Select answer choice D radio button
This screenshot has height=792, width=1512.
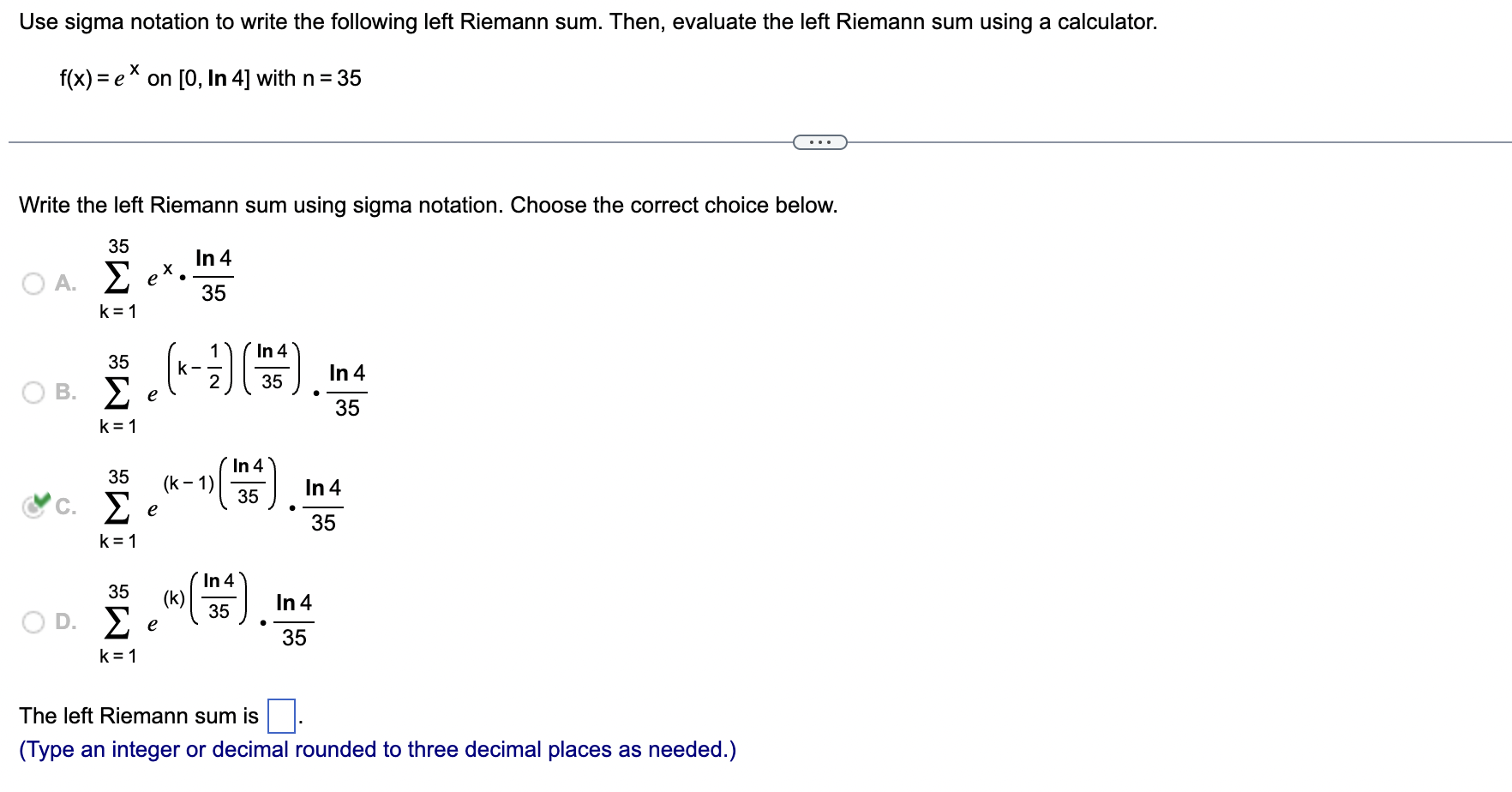33,621
